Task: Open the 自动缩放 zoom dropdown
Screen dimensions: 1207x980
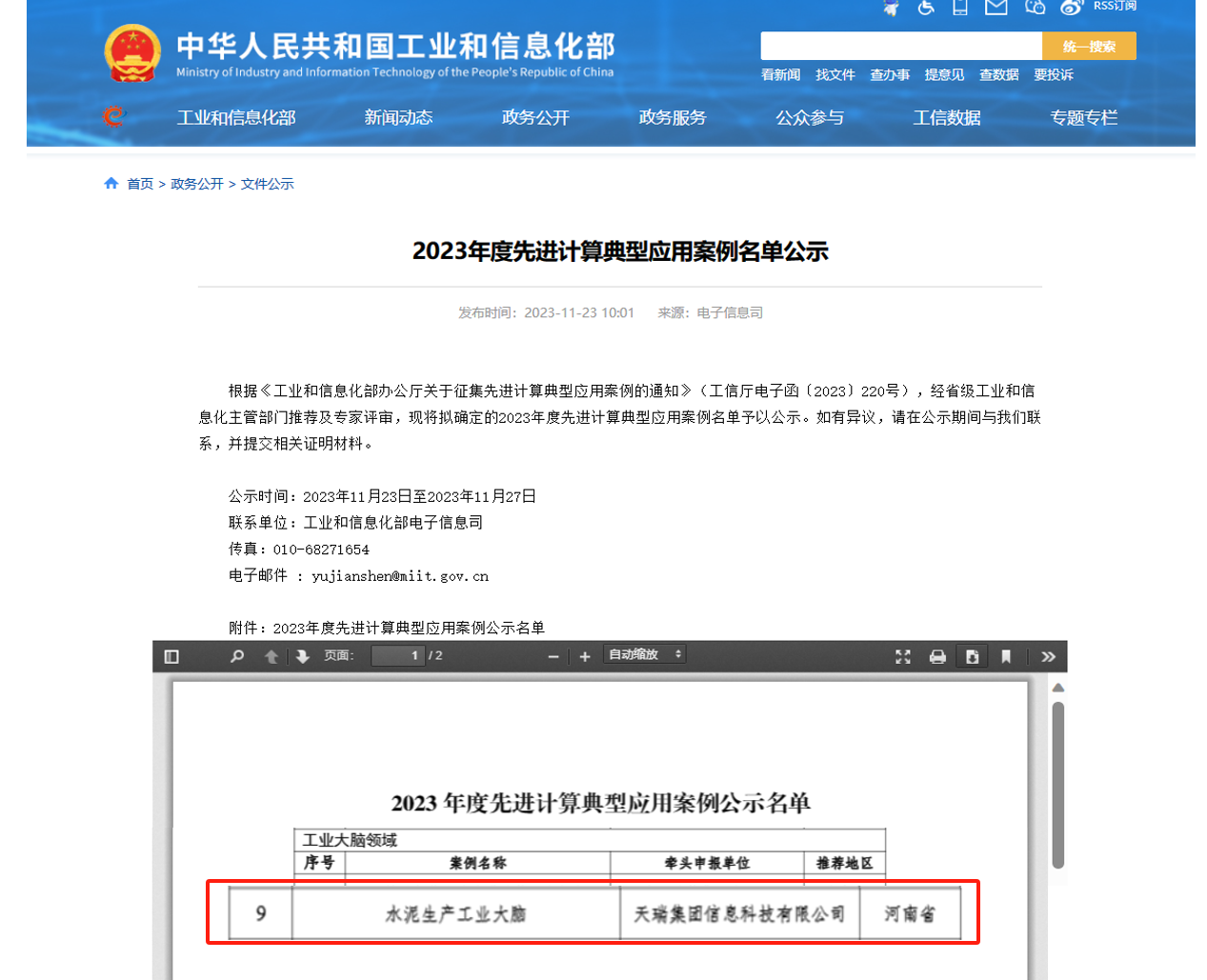Action: click(645, 654)
